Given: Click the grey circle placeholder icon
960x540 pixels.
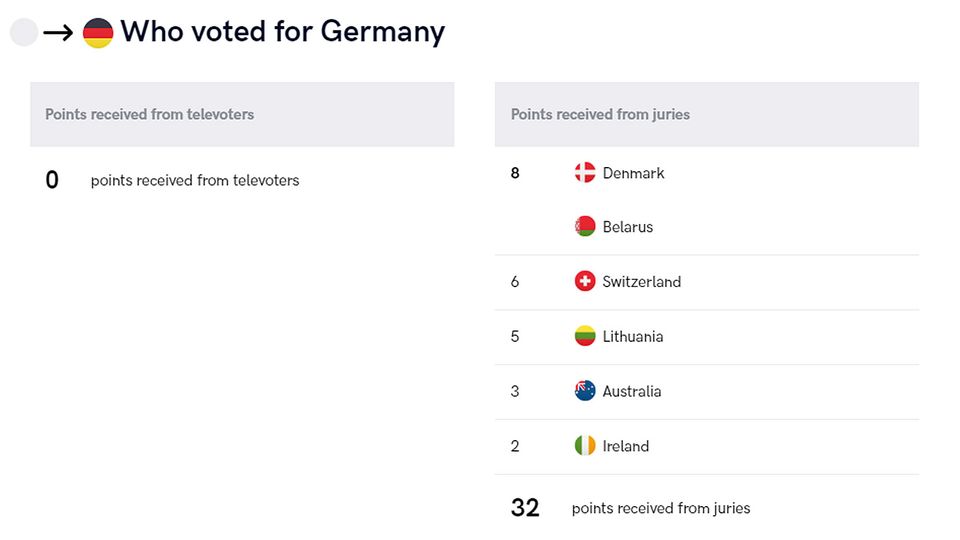Looking at the screenshot, I should click(24, 33).
